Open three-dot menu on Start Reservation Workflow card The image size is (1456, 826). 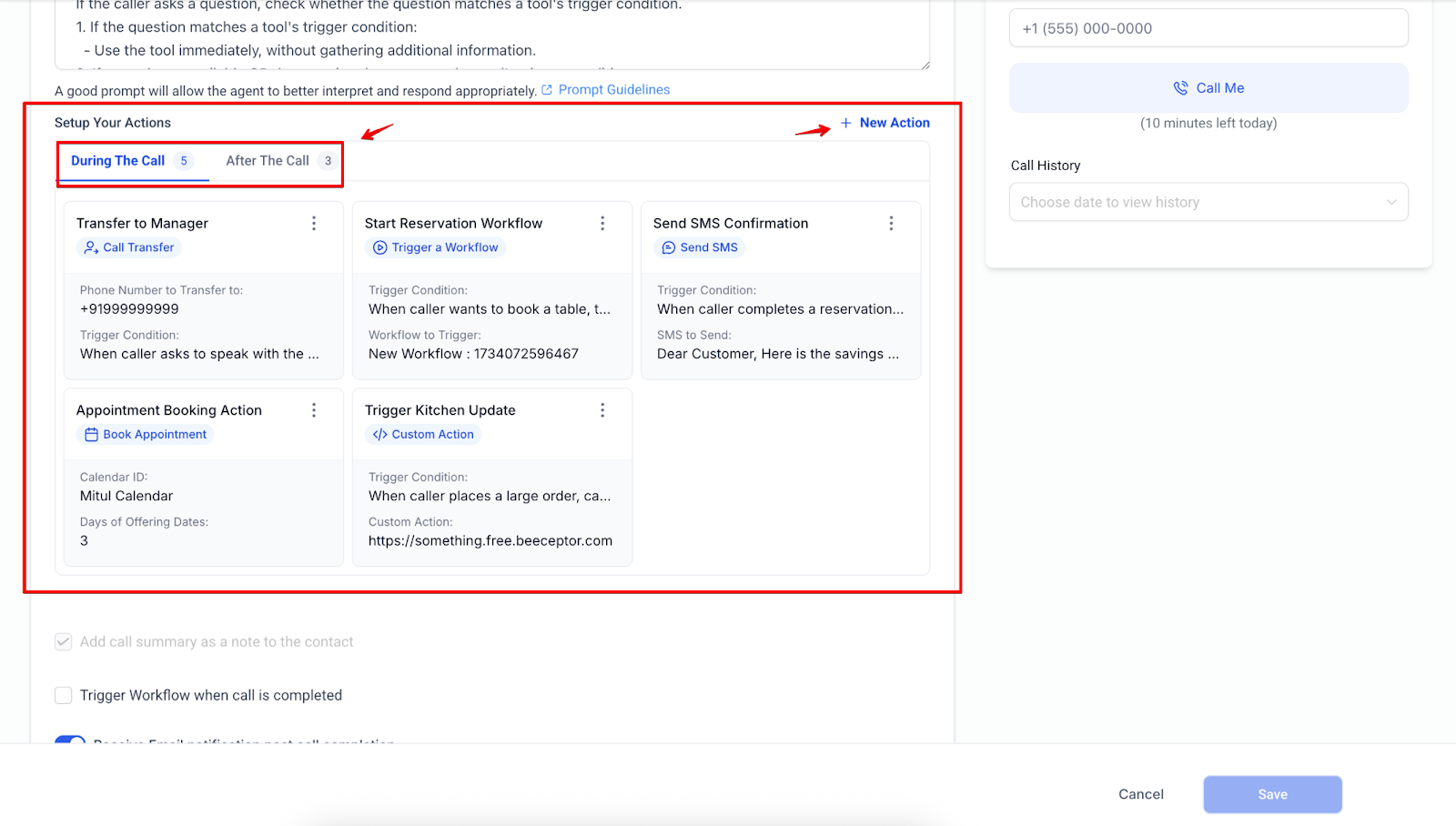602,224
